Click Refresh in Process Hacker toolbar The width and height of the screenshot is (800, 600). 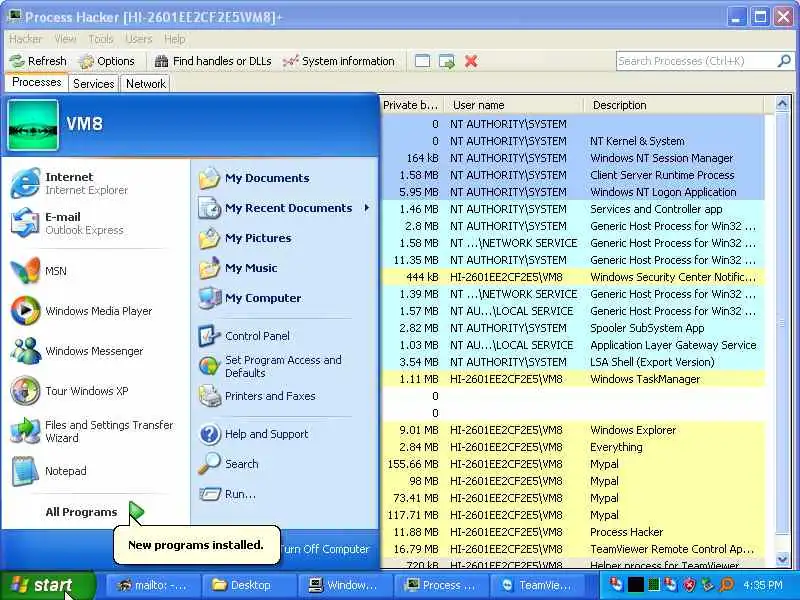pyautogui.click(x=38, y=61)
